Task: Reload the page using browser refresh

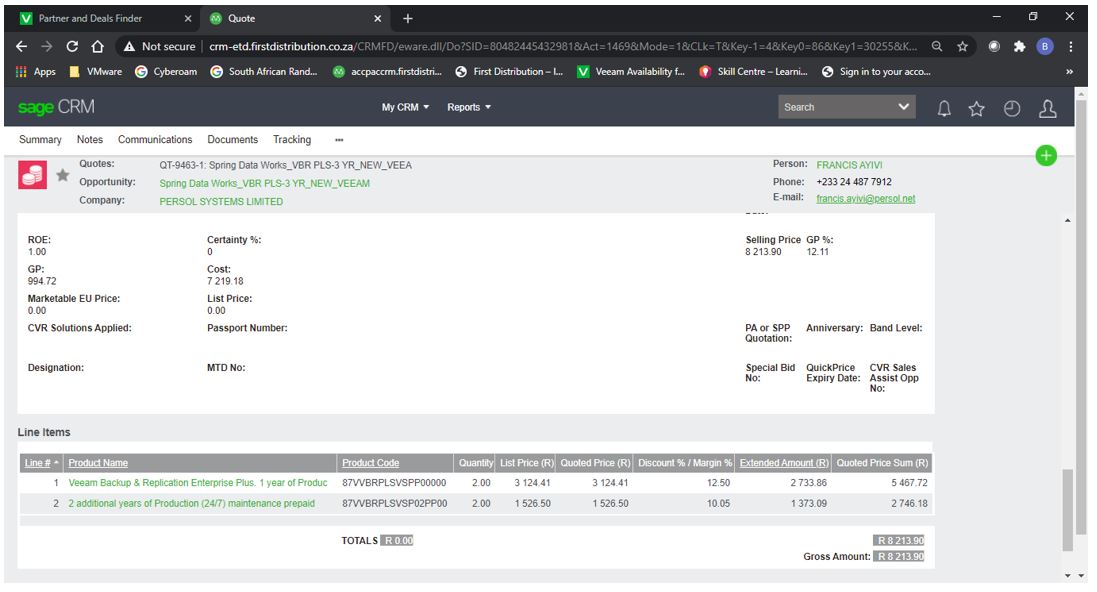Action: coord(72,46)
